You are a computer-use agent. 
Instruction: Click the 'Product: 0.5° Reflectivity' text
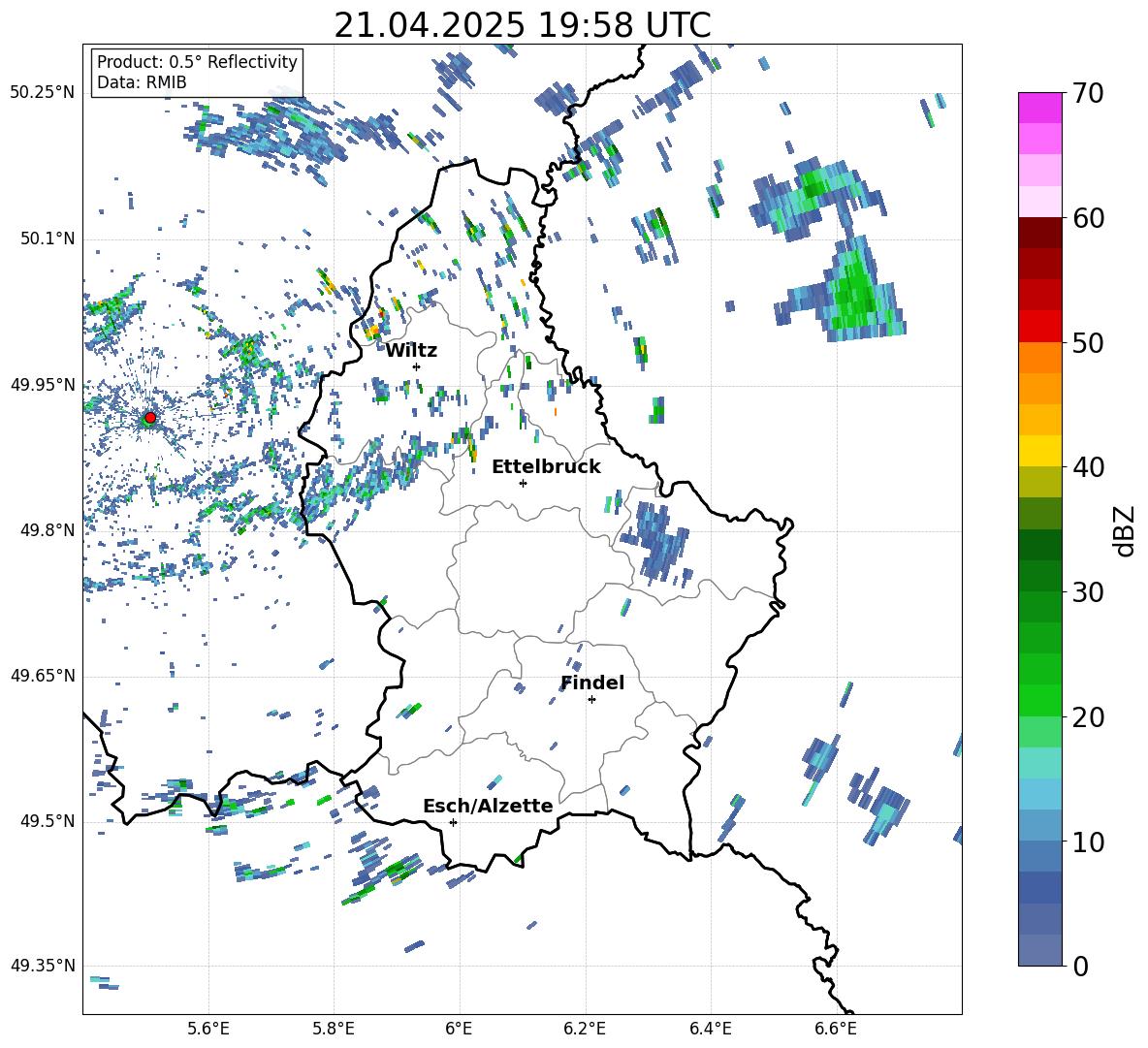[x=197, y=62]
